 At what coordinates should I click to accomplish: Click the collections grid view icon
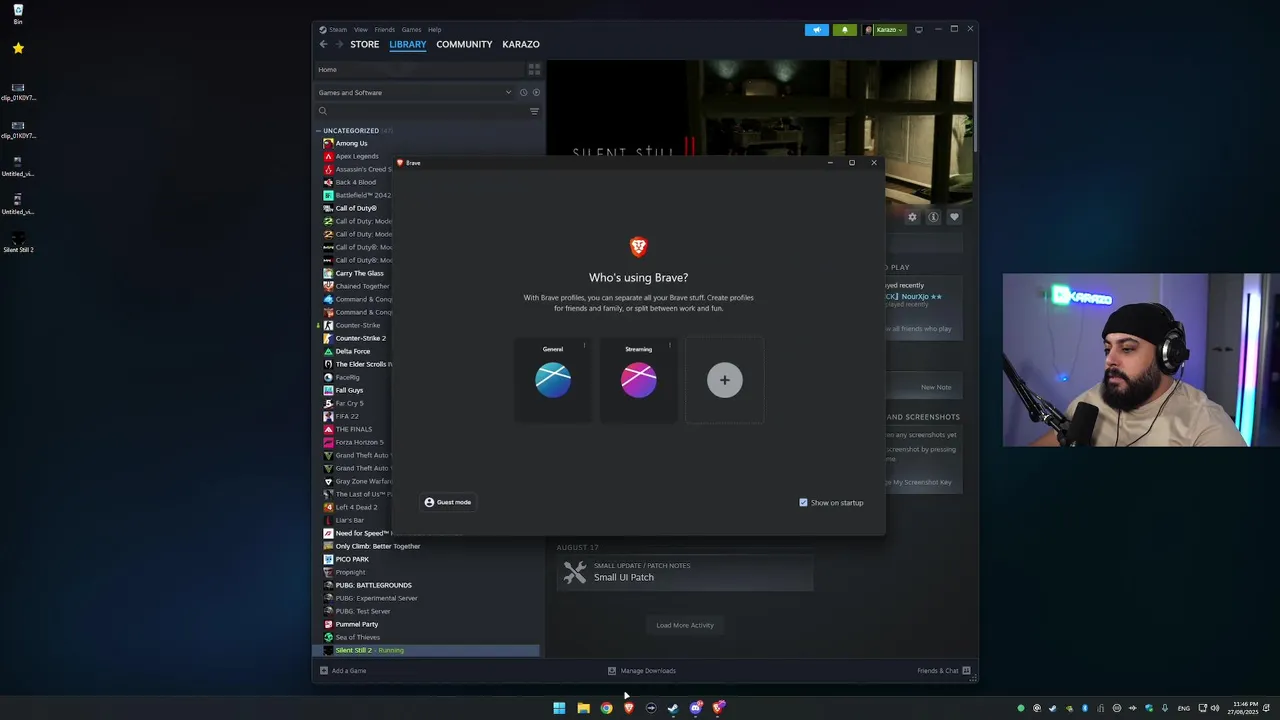(x=534, y=69)
